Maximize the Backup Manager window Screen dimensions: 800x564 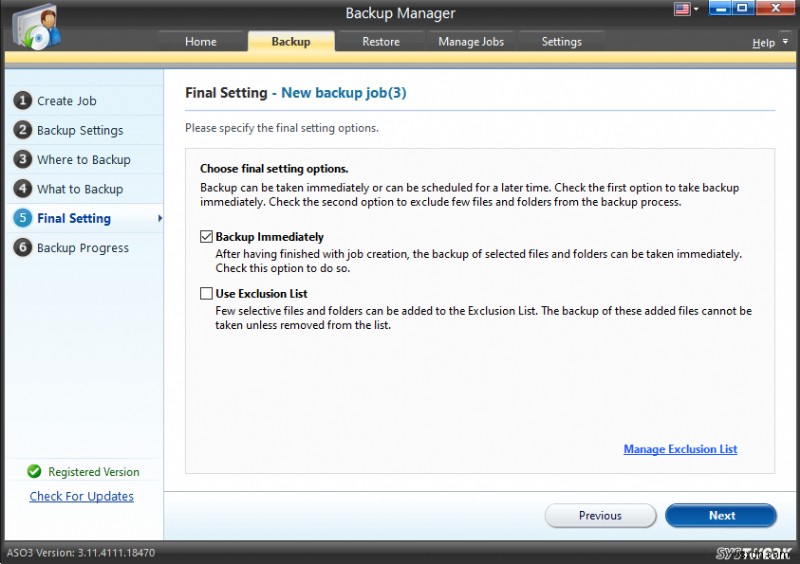pyautogui.click(x=743, y=8)
